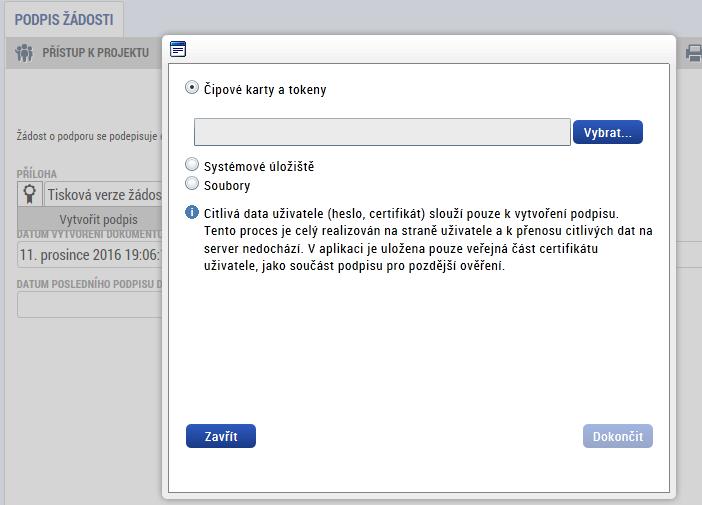Select Systémové úložiště radio option
This screenshot has width=702, height=505.
point(192,164)
